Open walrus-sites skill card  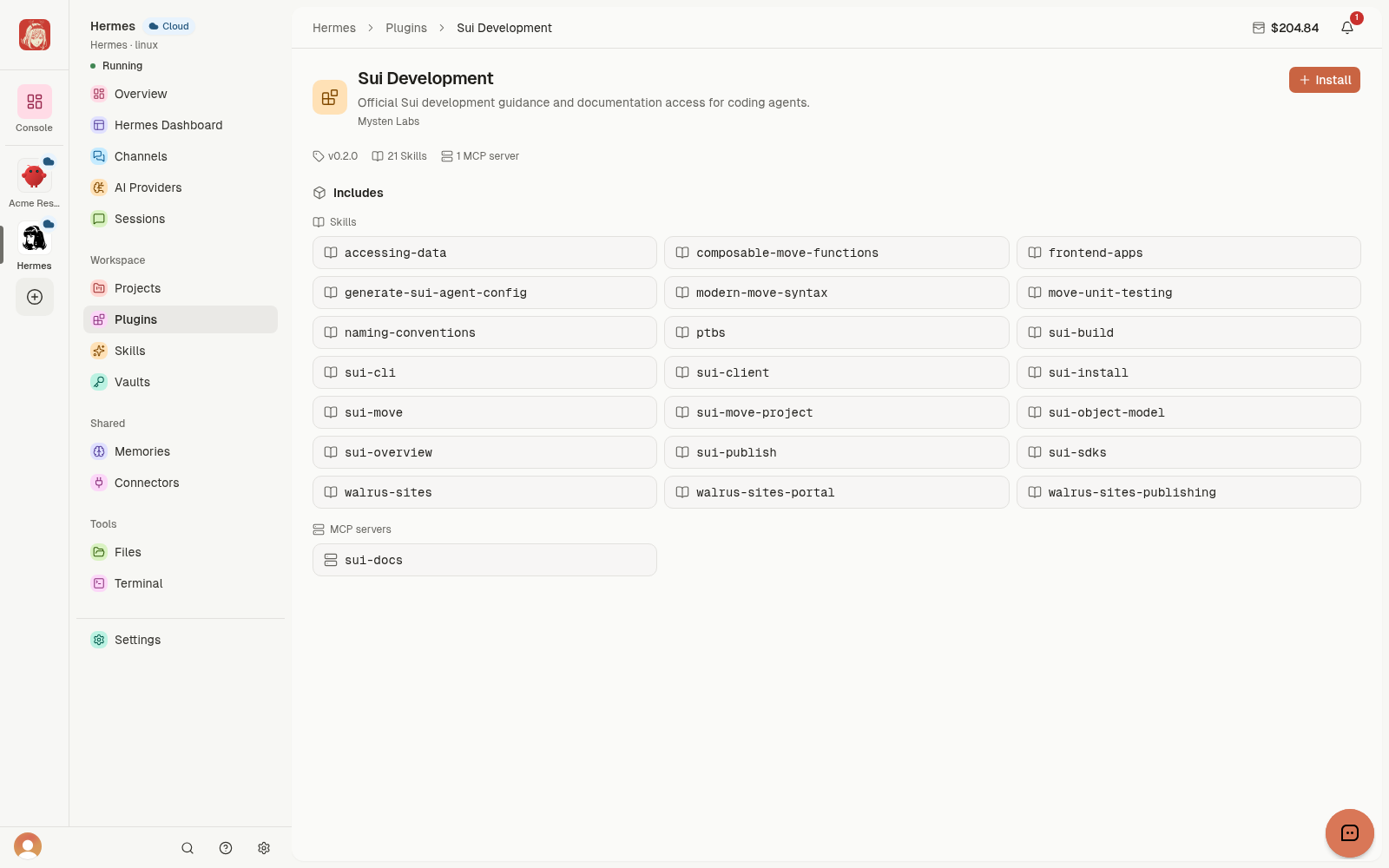tap(484, 492)
